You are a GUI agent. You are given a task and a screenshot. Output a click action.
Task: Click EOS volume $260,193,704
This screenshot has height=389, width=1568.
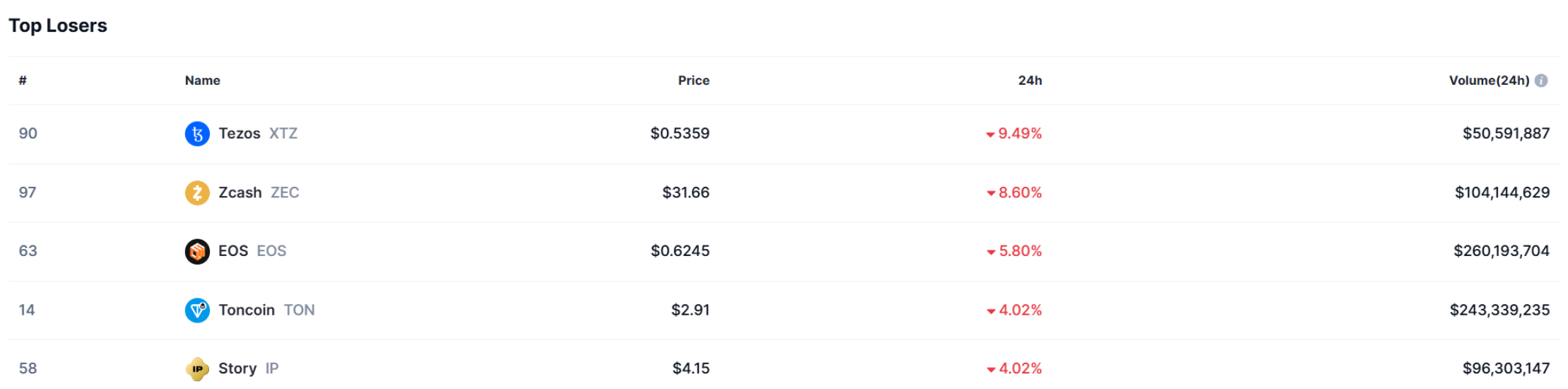coord(1501,251)
